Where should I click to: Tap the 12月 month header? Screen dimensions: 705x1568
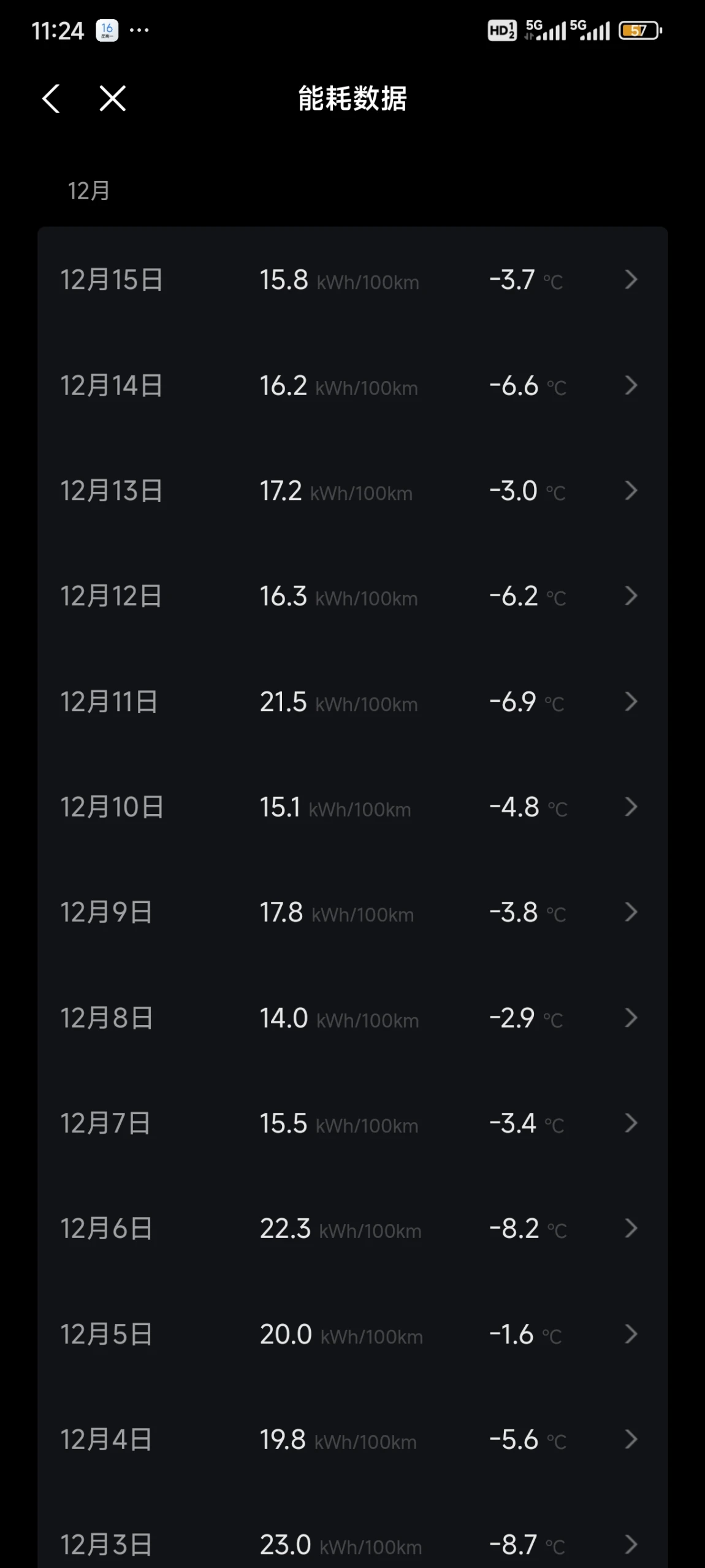pyautogui.click(x=89, y=191)
